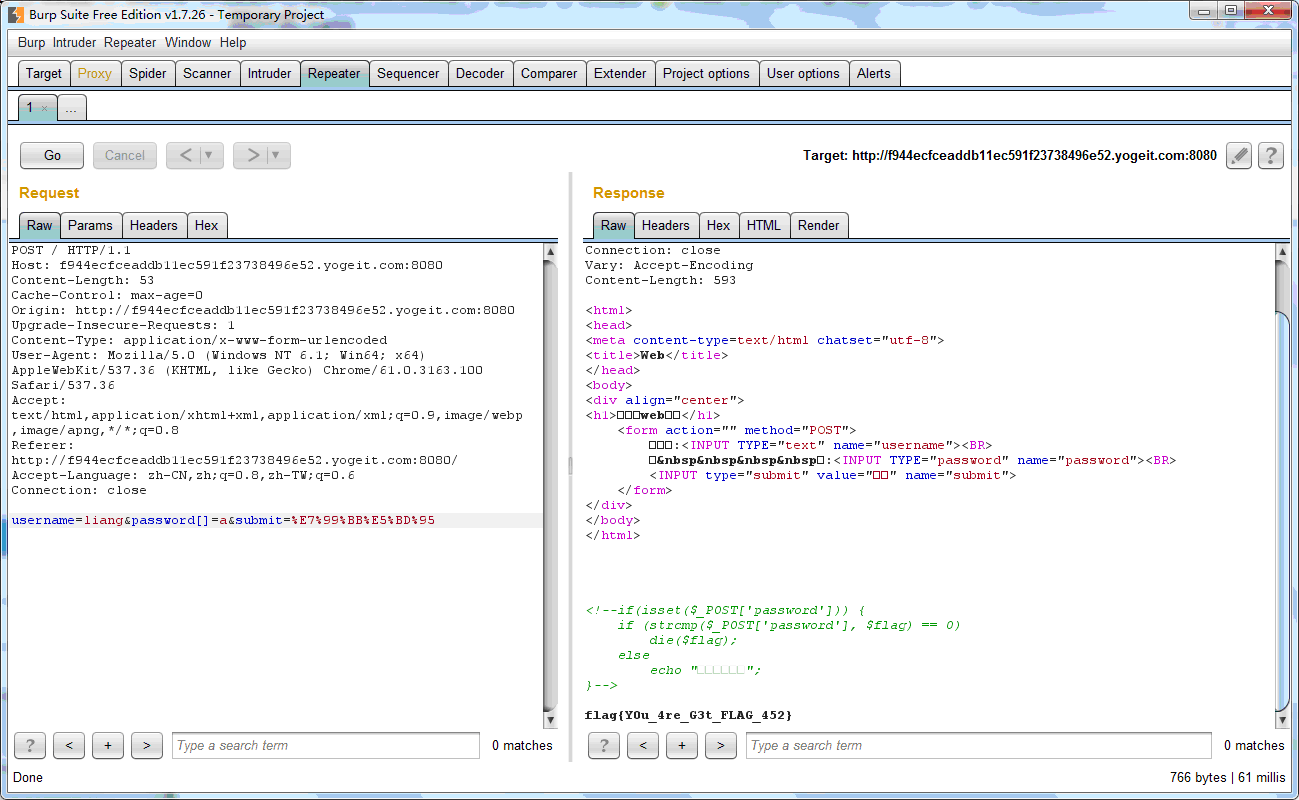Select the response Render tab
Image resolution: width=1299 pixels, height=800 pixels.
tap(819, 225)
